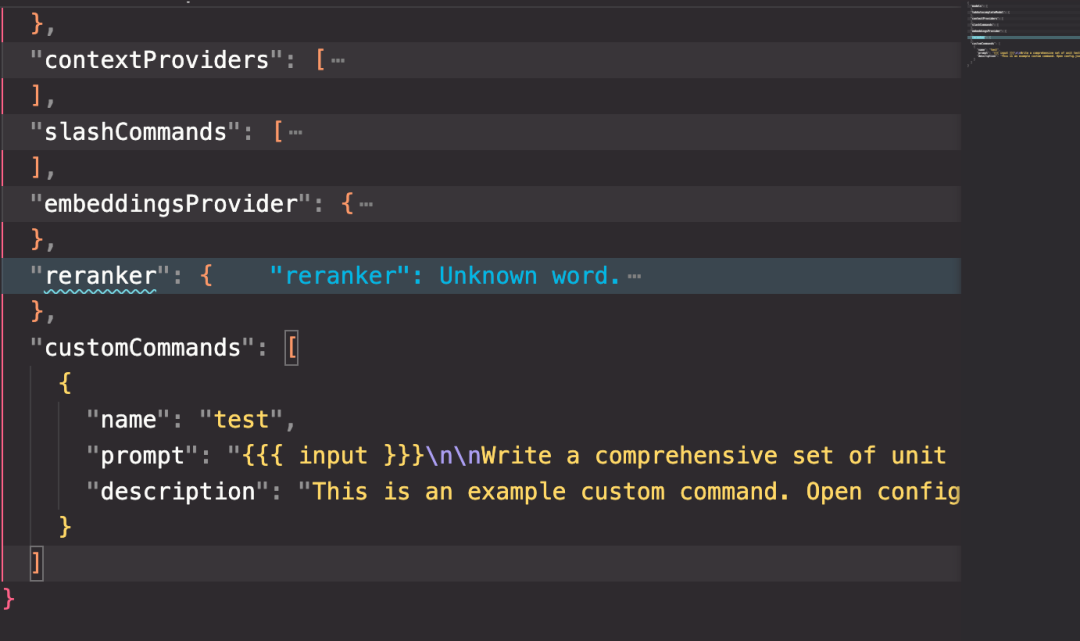Click the "contextProviders" key
The width and height of the screenshot is (1080, 641).
point(156,60)
